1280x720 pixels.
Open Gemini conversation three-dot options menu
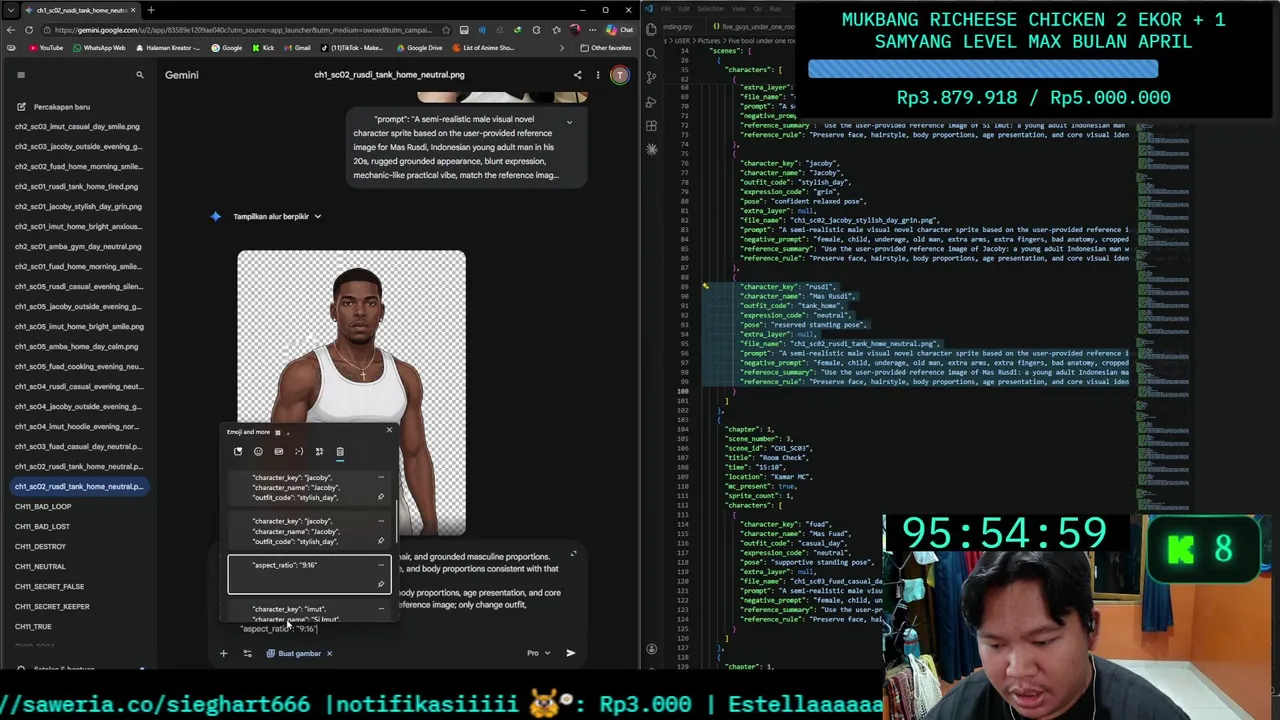click(598, 75)
